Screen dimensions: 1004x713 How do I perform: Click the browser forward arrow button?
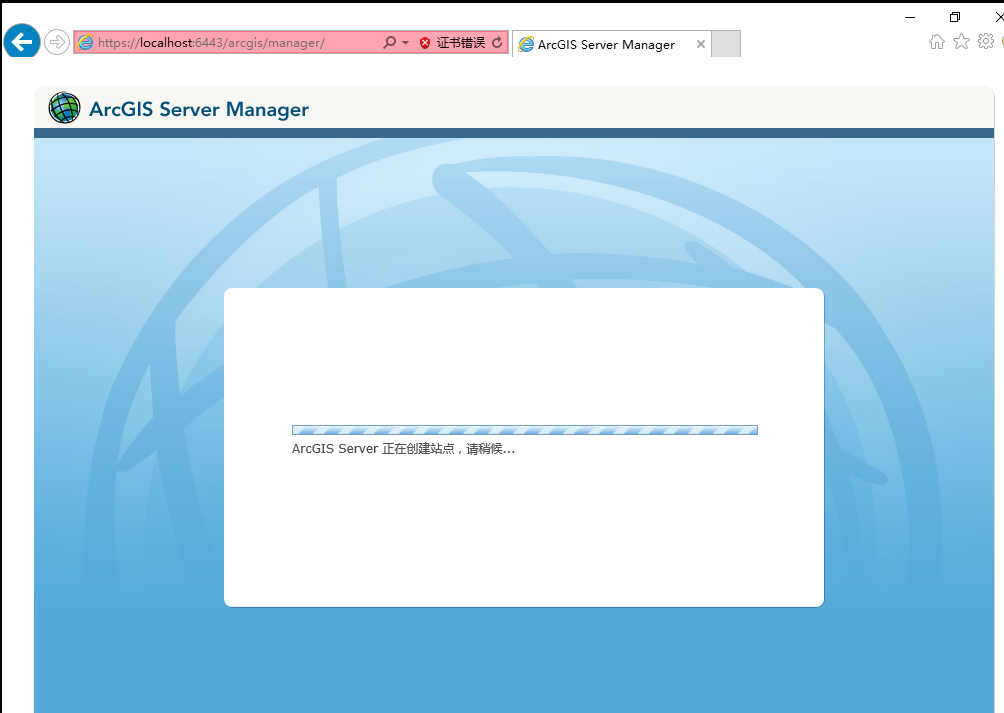click(x=57, y=42)
